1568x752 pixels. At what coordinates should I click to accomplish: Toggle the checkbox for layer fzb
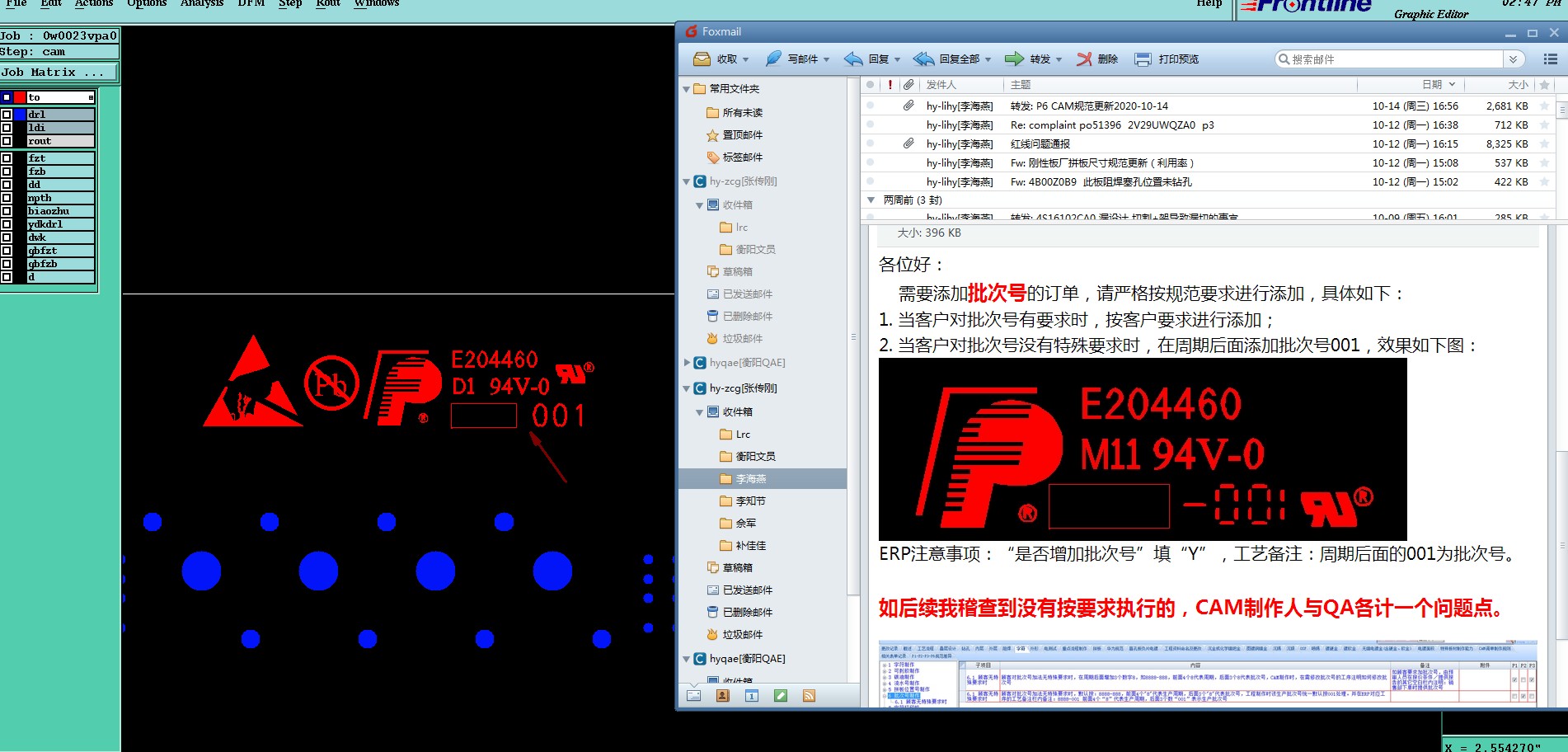coord(7,172)
